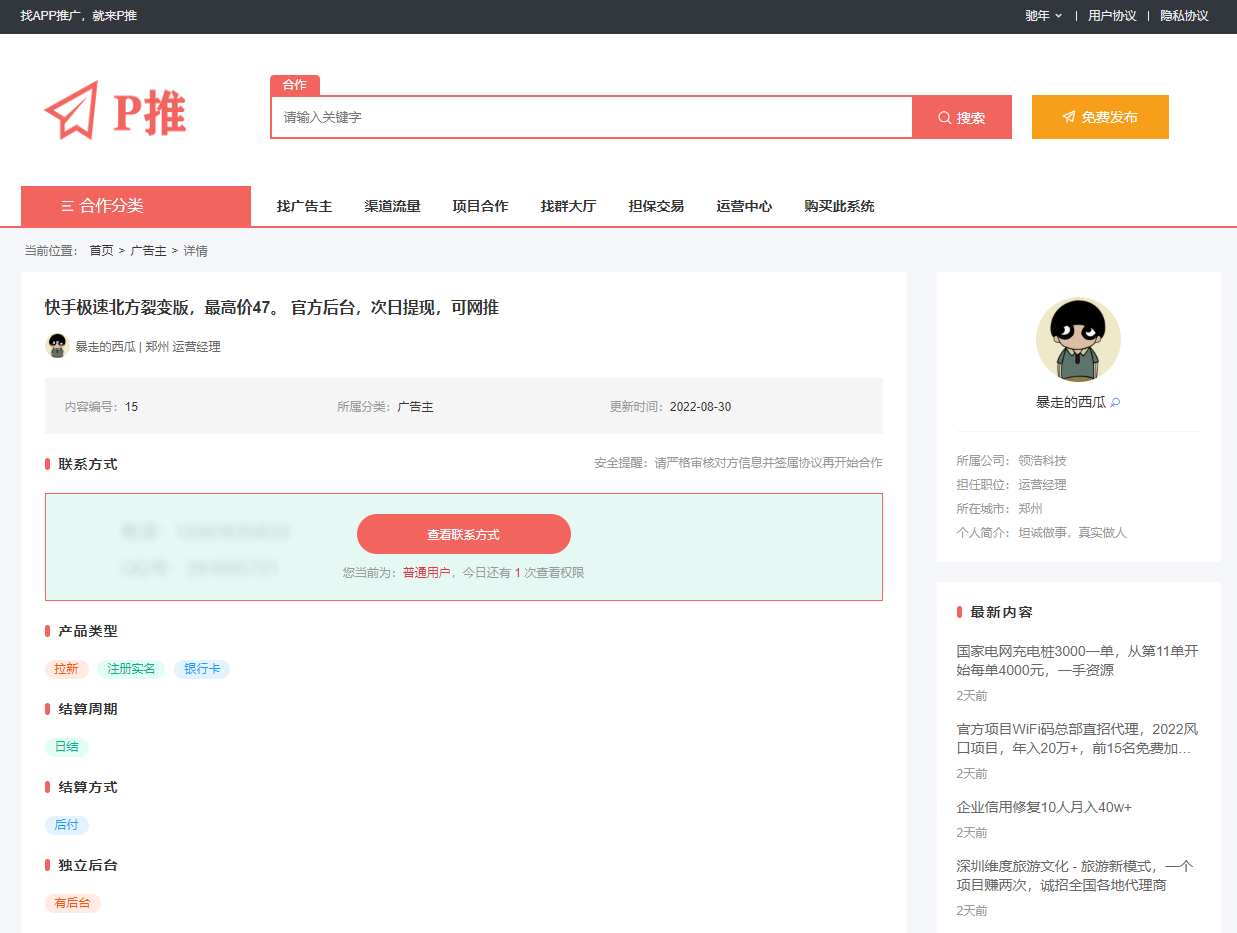Viewport: 1237px width, 933px height.
Task: Open 企业信用修复10人月入40w+ listing
Action: click(x=1043, y=807)
